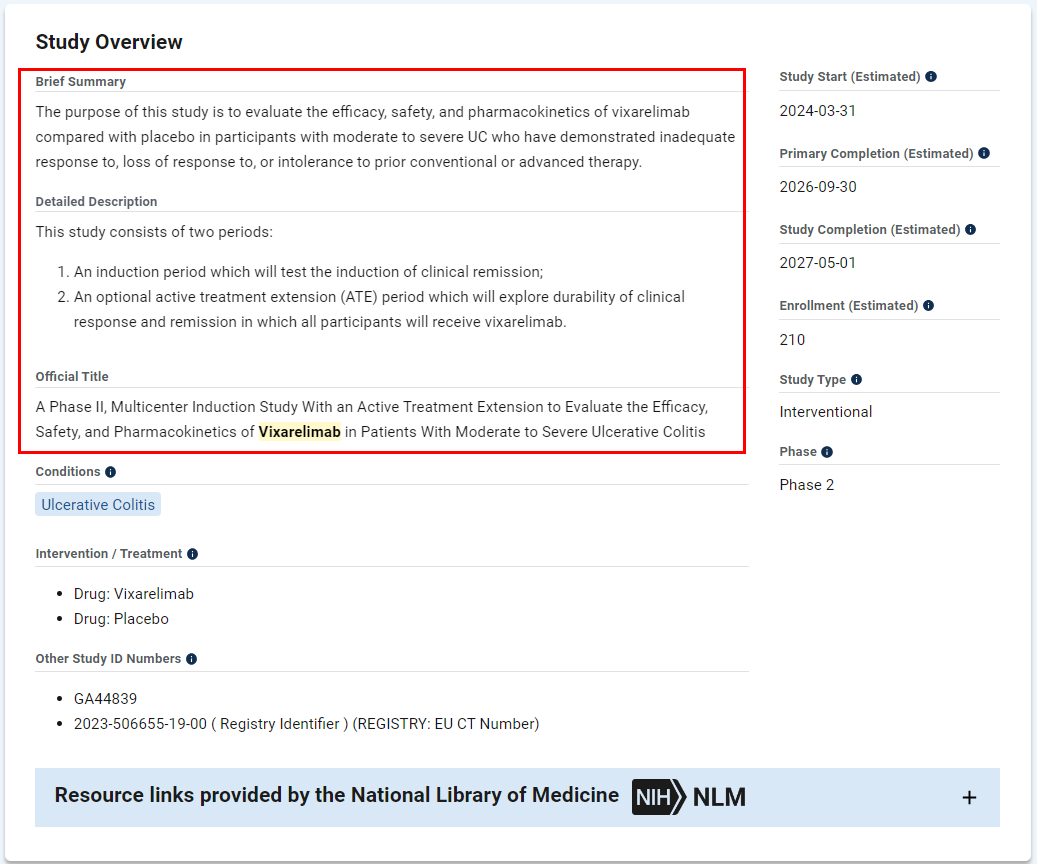Click the Resource links by National Library heading

[336, 795]
